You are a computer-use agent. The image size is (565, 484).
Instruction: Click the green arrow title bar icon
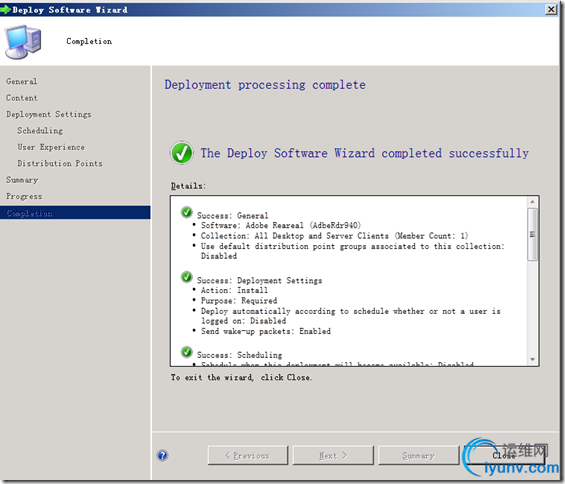(x=5, y=9)
